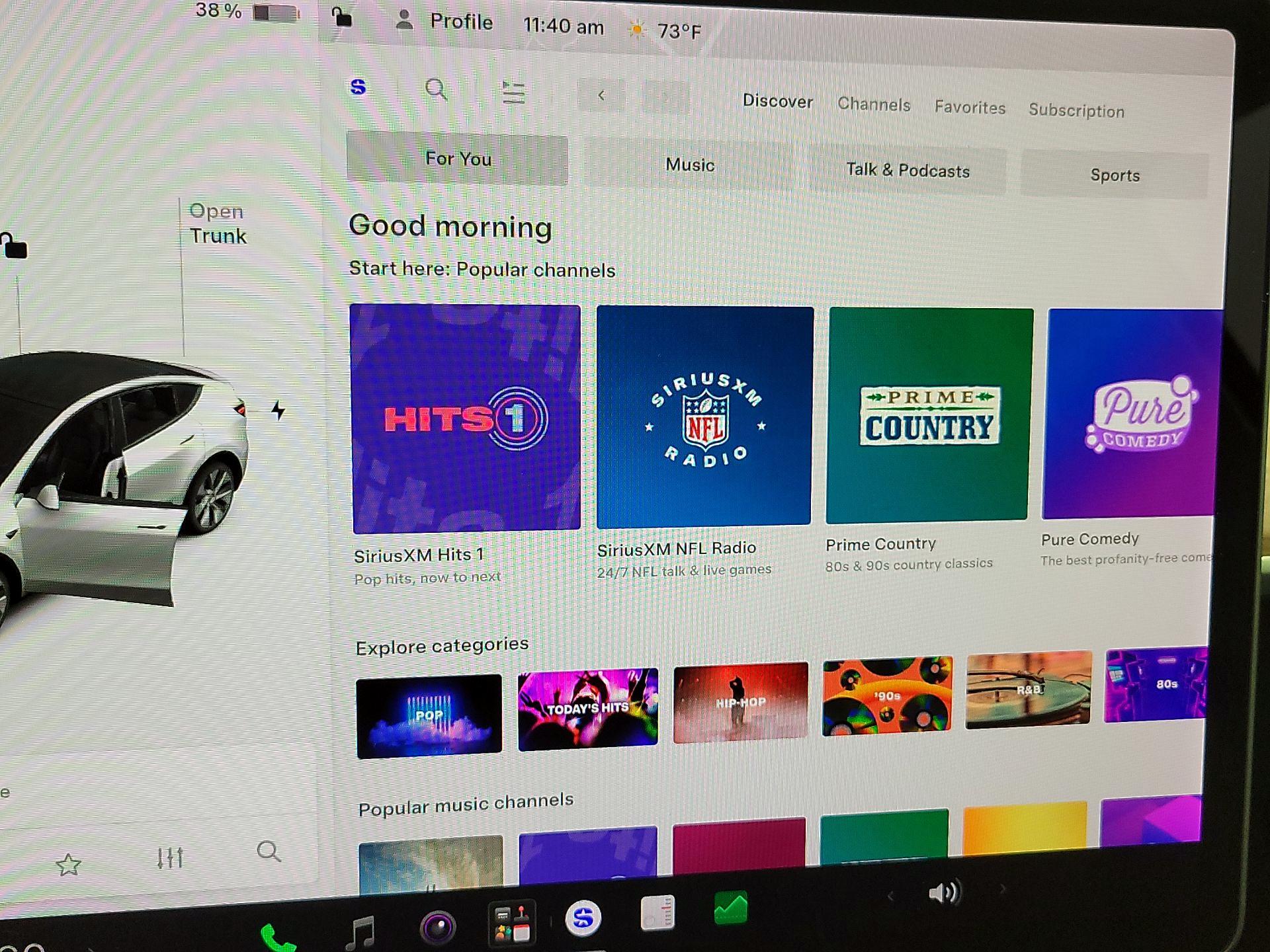Tap the car lock icon beside vehicle

tap(13, 246)
